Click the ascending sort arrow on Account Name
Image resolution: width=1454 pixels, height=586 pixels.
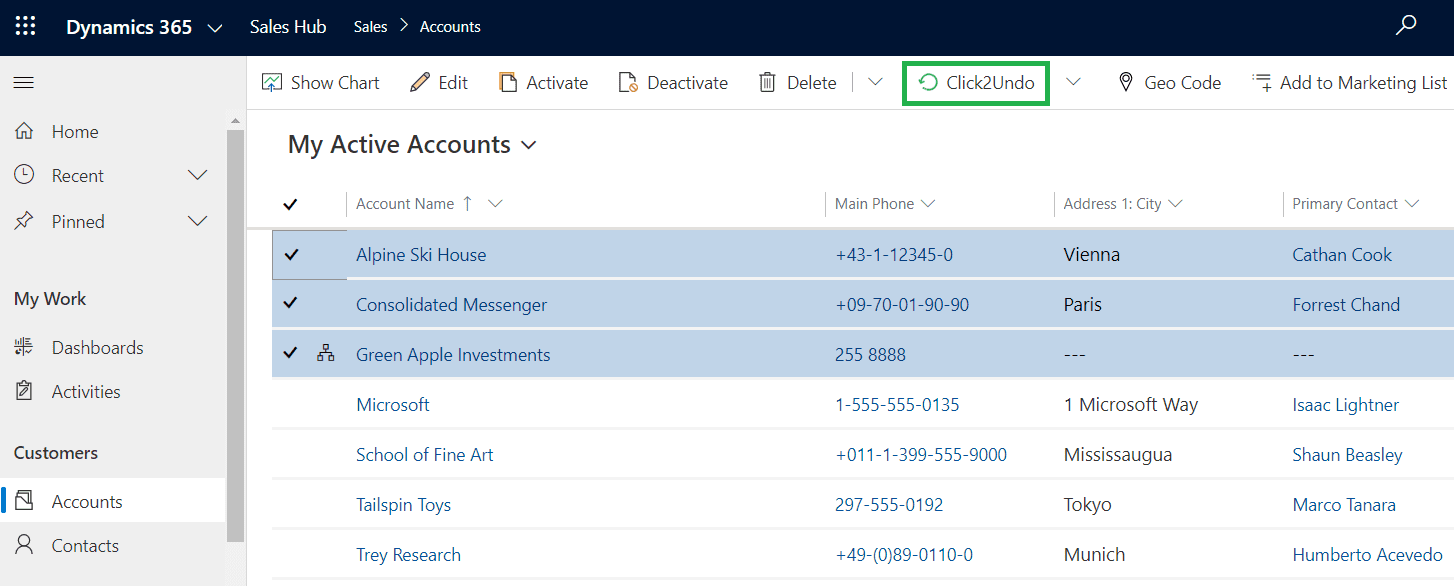(x=467, y=203)
